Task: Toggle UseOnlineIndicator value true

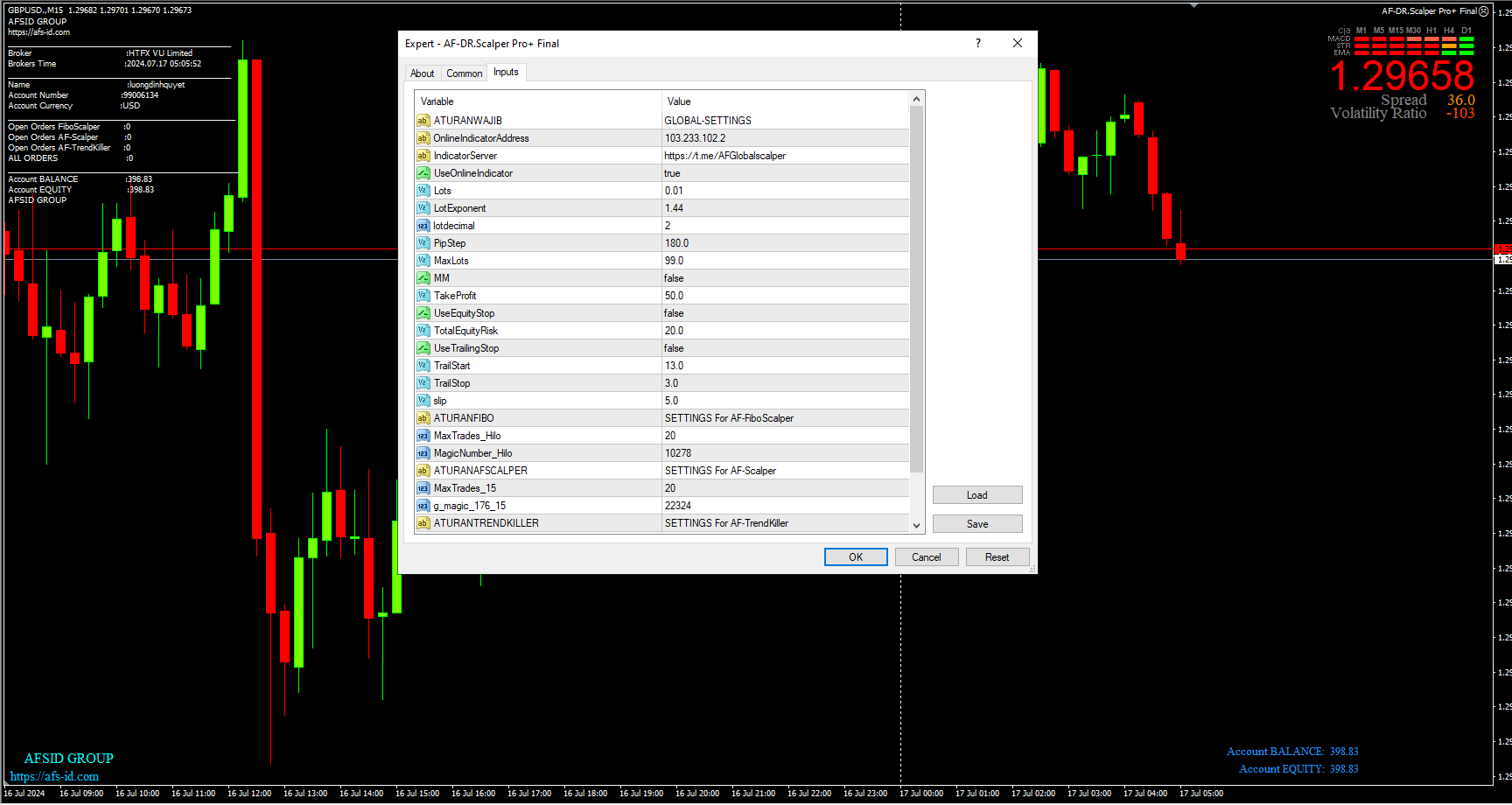Action: pyautogui.click(x=786, y=173)
